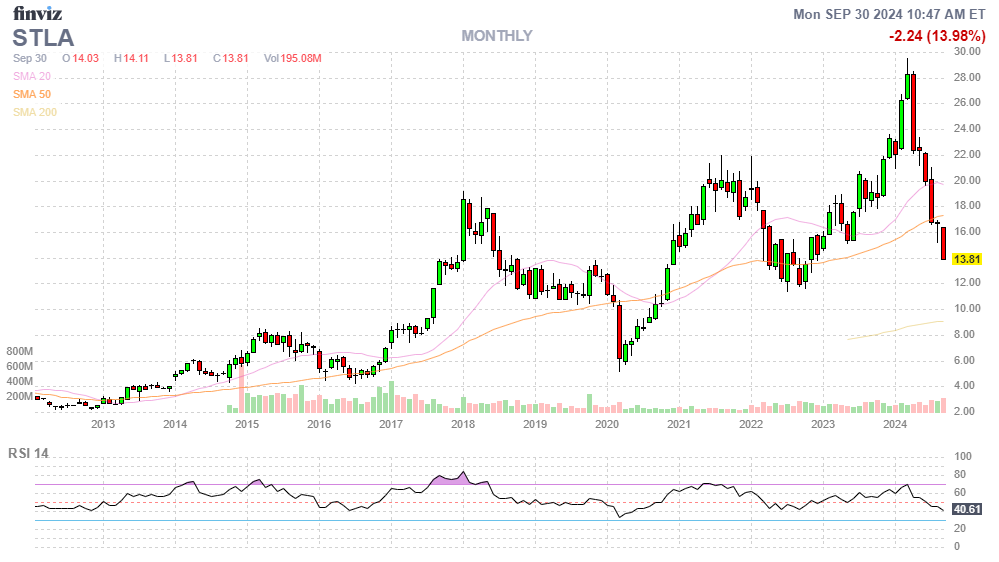Click the Vol 195.08M readout

(292, 59)
